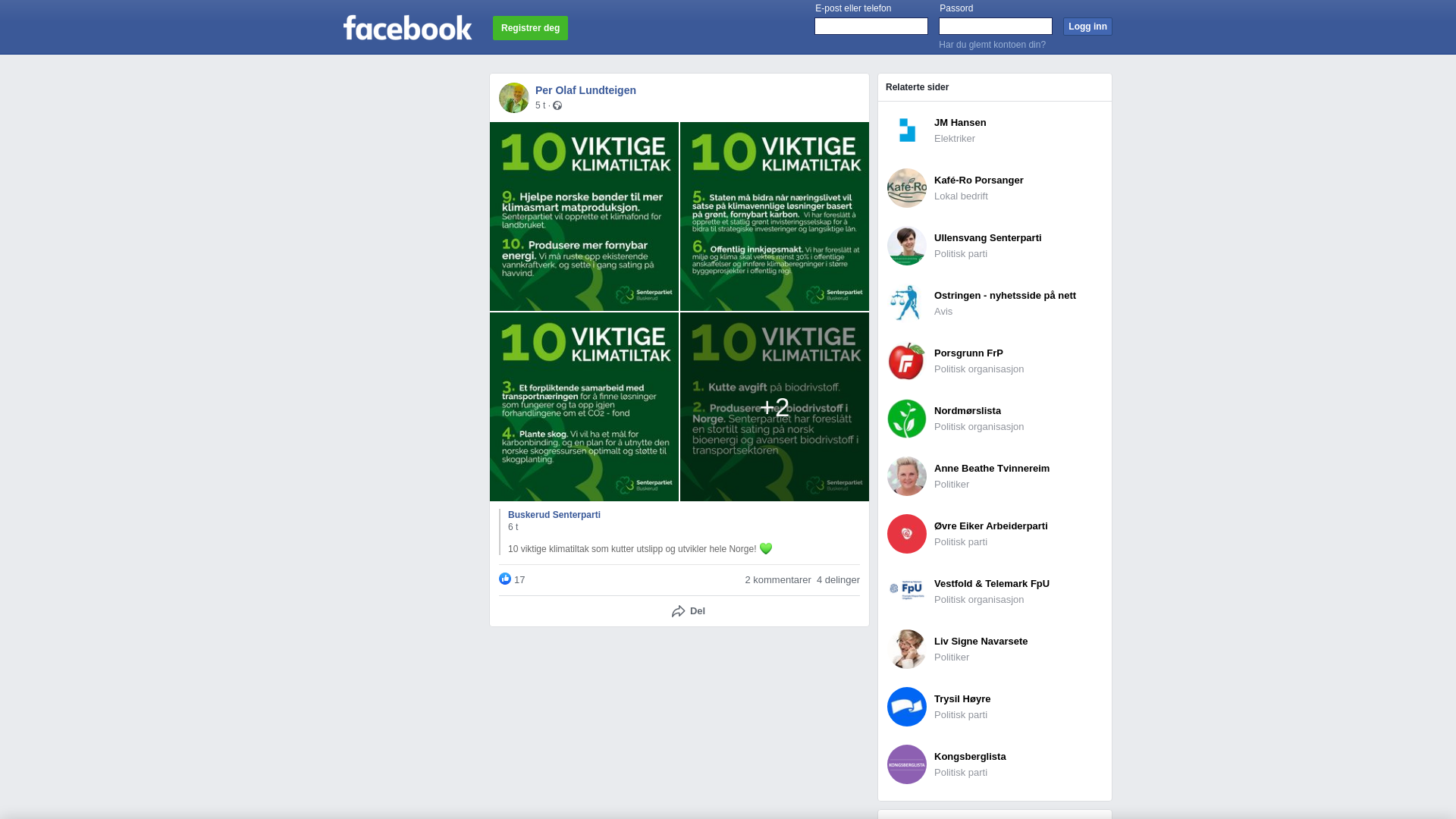Focus the E-post eller telefon field
This screenshot has width=1456, height=819.
(871, 27)
